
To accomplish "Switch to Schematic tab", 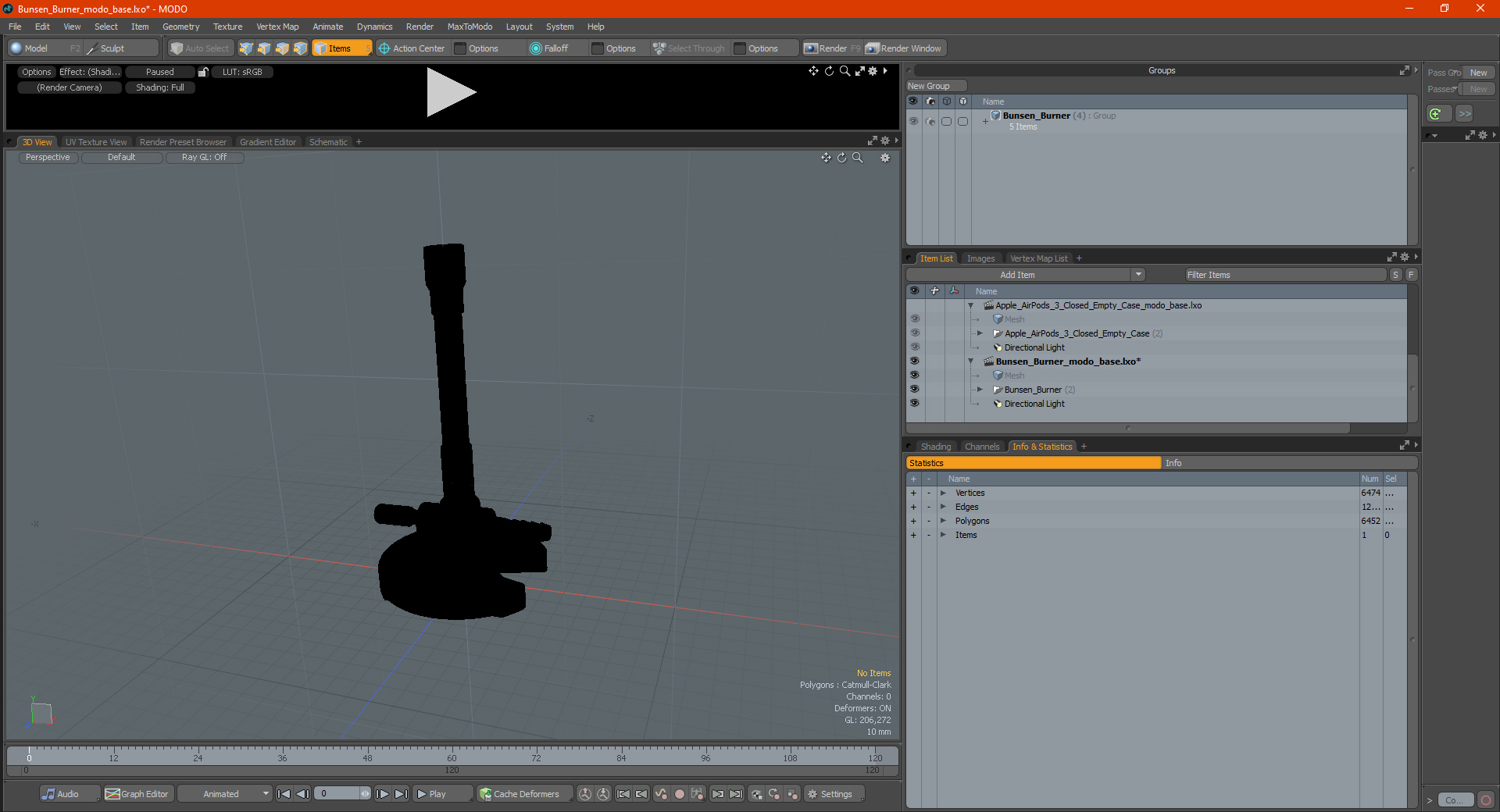I will tap(328, 142).
